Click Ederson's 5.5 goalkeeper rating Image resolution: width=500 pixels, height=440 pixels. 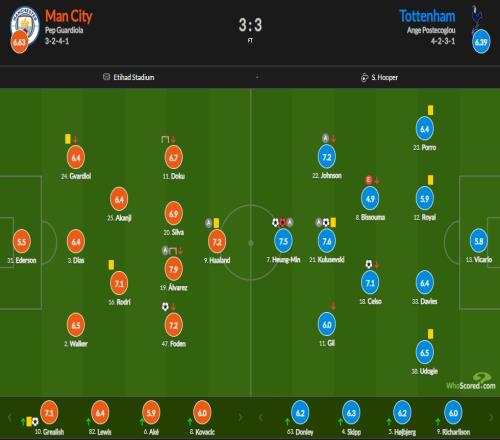click(22, 241)
